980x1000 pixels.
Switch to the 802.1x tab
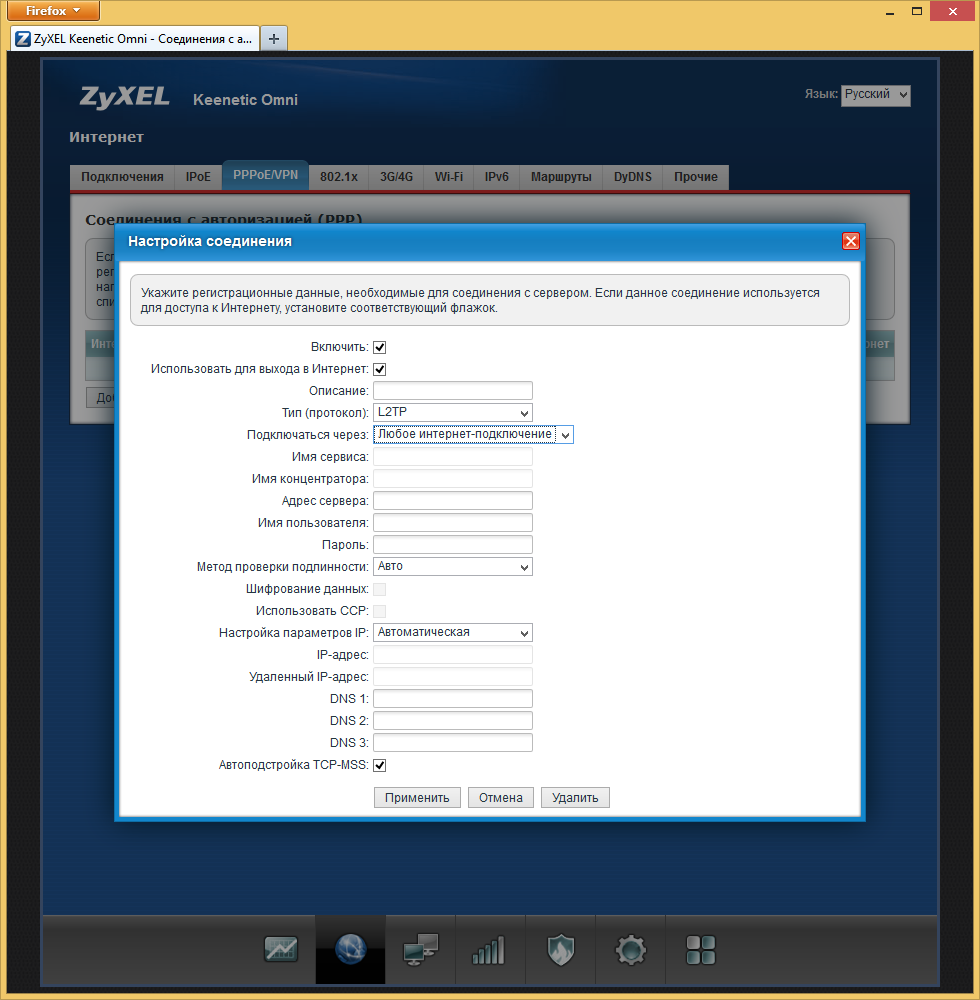(x=339, y=177)
